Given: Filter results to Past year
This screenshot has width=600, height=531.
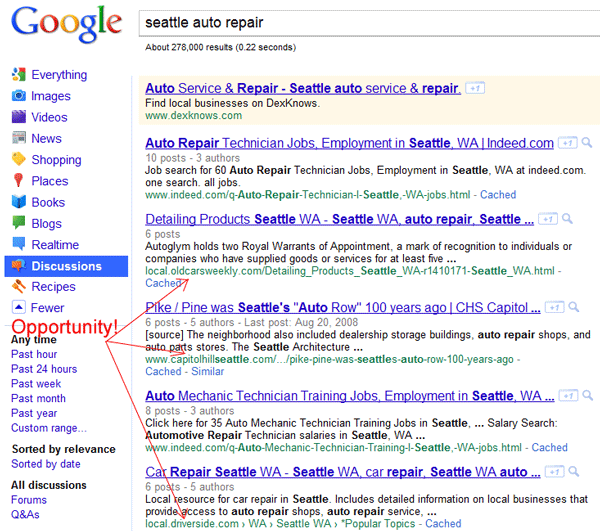Looking at the screenshot, I should pos(34,413).
